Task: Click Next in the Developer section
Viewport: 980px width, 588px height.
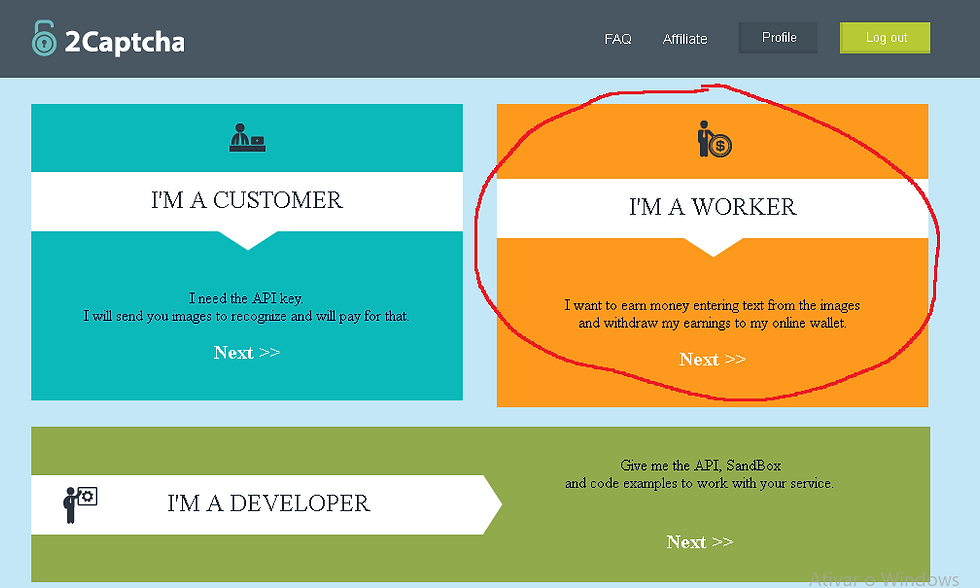Action: click(x=699, y=542)
